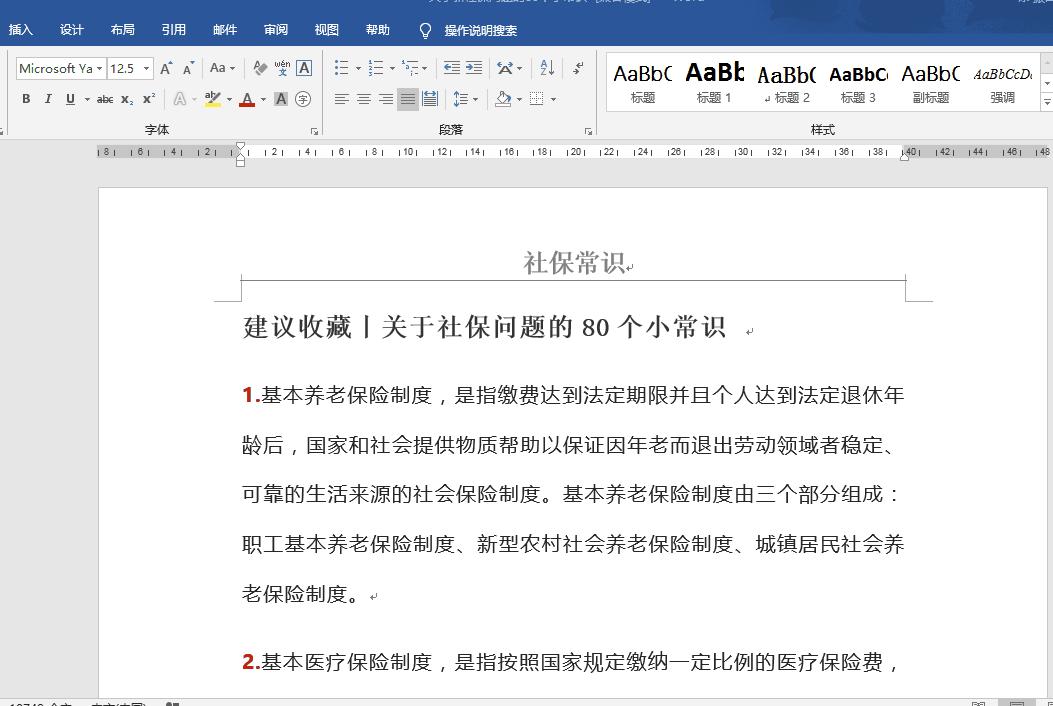Click the shading paint bucket icon
This screenshot has width=1053, height=706.
click(502, 98)
